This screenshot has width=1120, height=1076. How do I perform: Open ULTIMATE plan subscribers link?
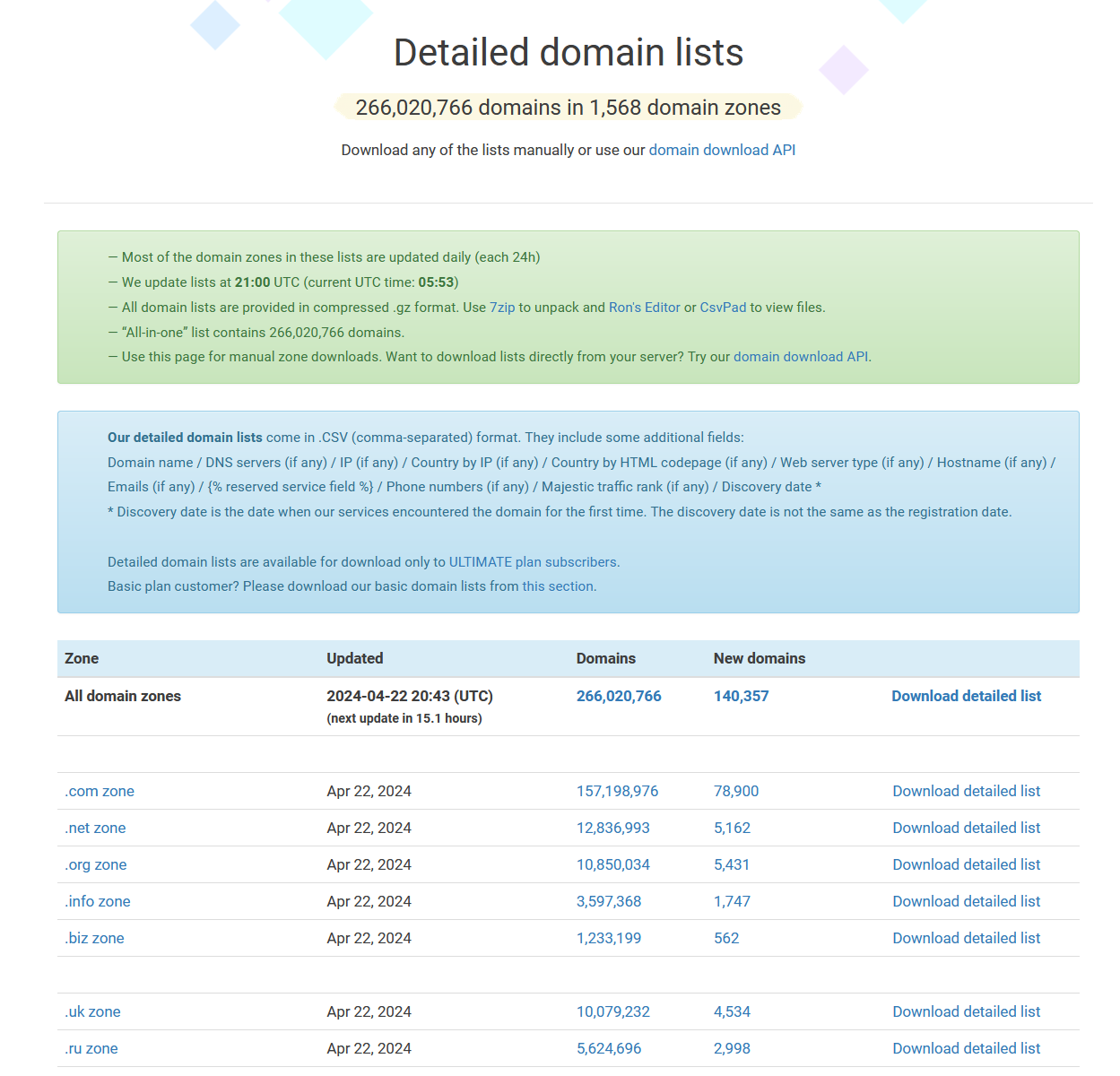pyautogui.click(x=533, y=562)
